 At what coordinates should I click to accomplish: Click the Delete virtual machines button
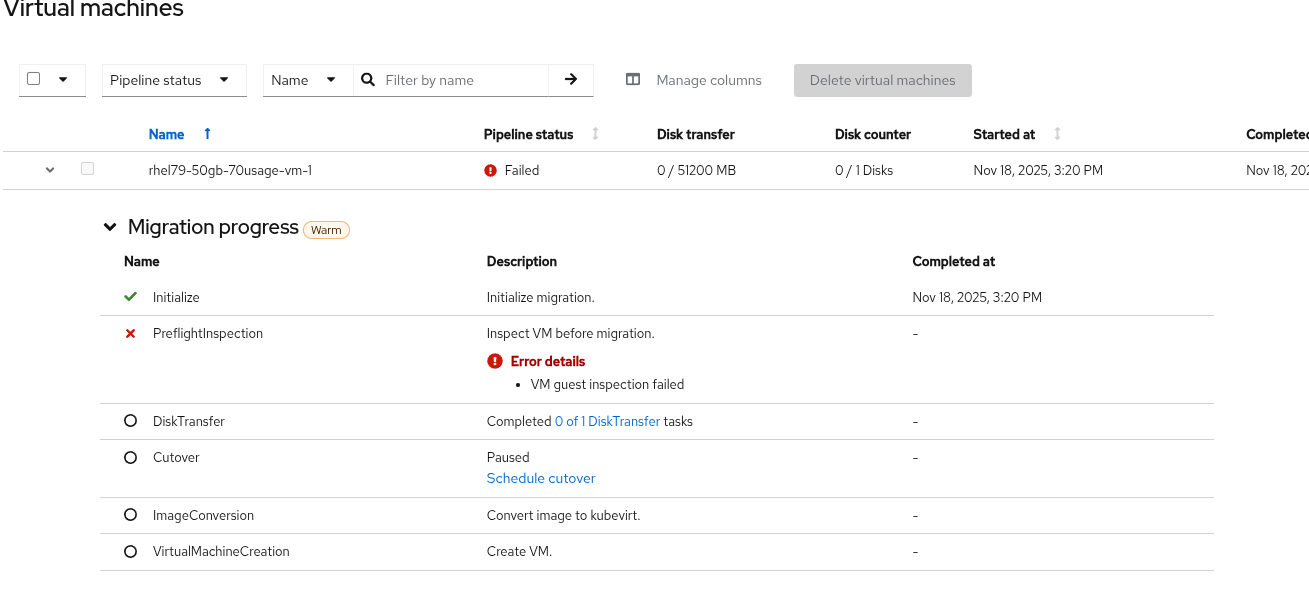882,80
